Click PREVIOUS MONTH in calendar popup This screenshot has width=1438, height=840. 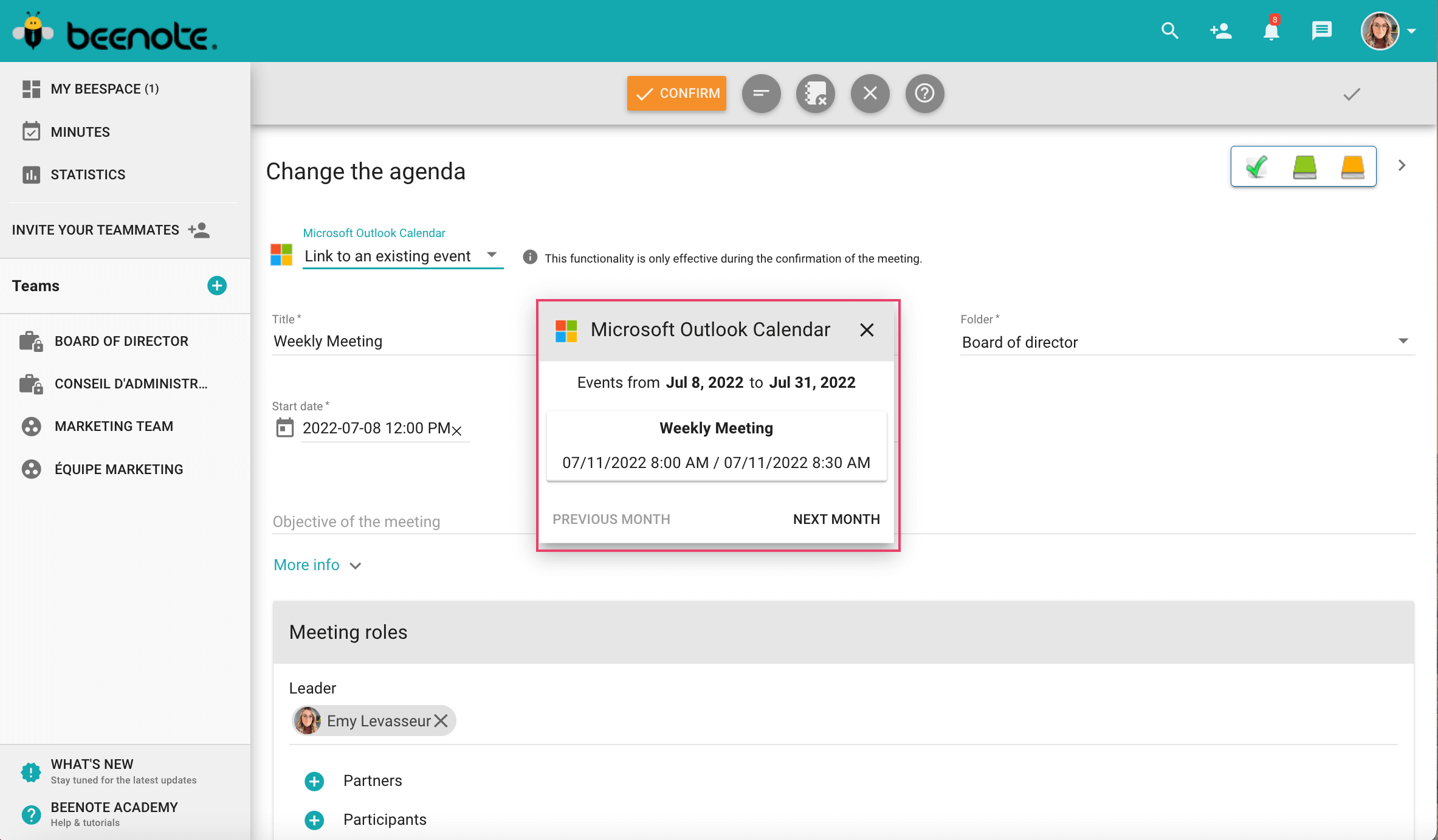[611, 519]
